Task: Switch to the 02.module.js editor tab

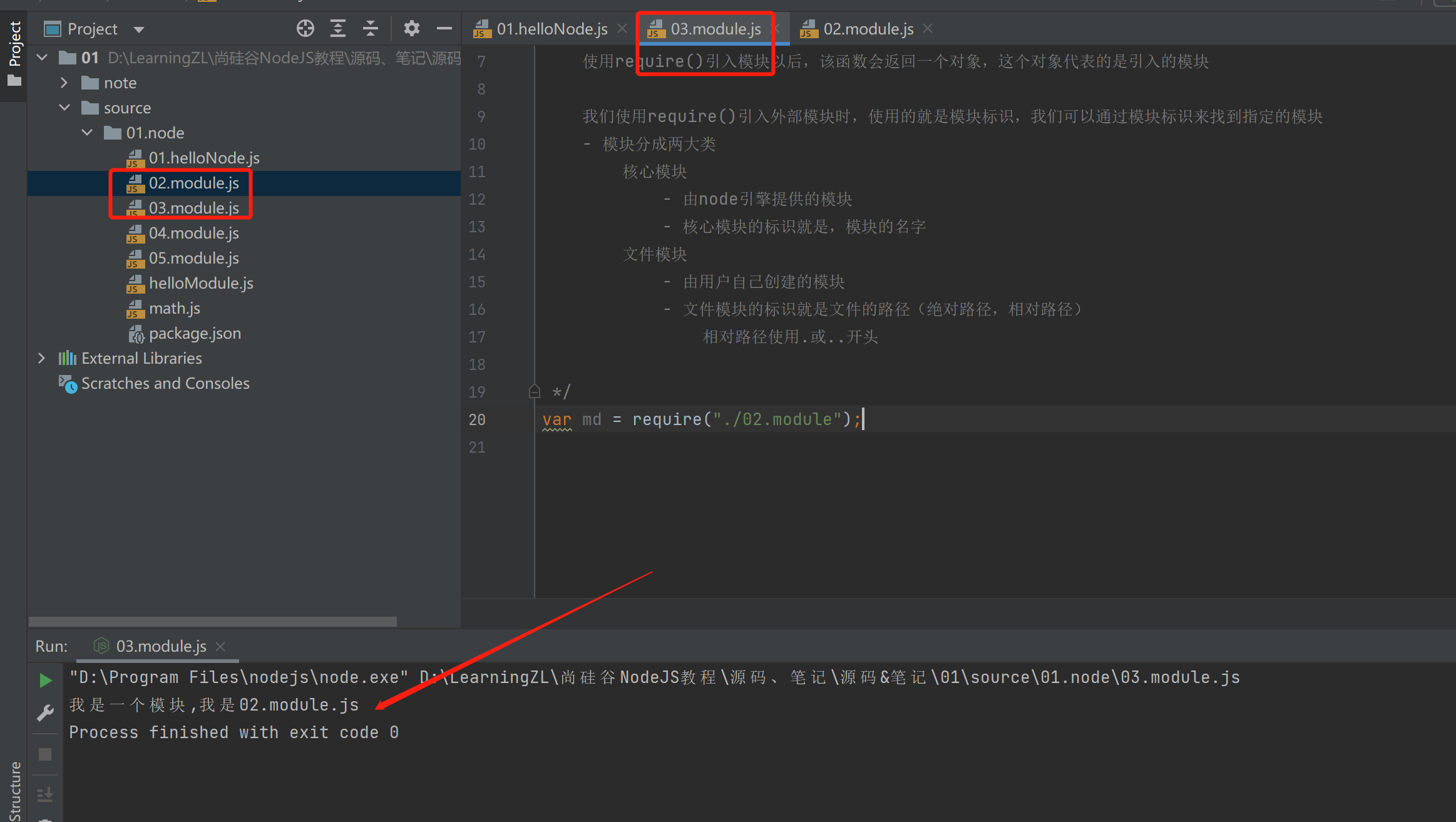Action: (868, 29)
